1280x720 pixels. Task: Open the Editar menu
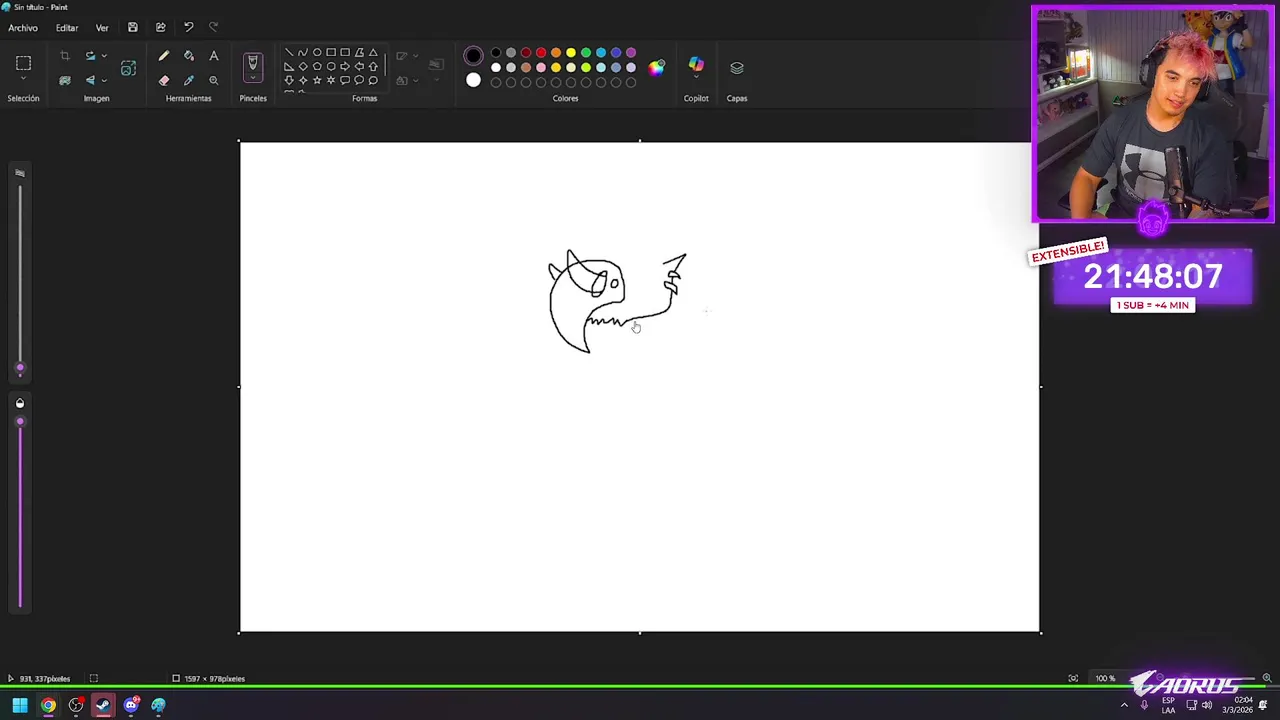pyautogui.click(x=67, y=28)
